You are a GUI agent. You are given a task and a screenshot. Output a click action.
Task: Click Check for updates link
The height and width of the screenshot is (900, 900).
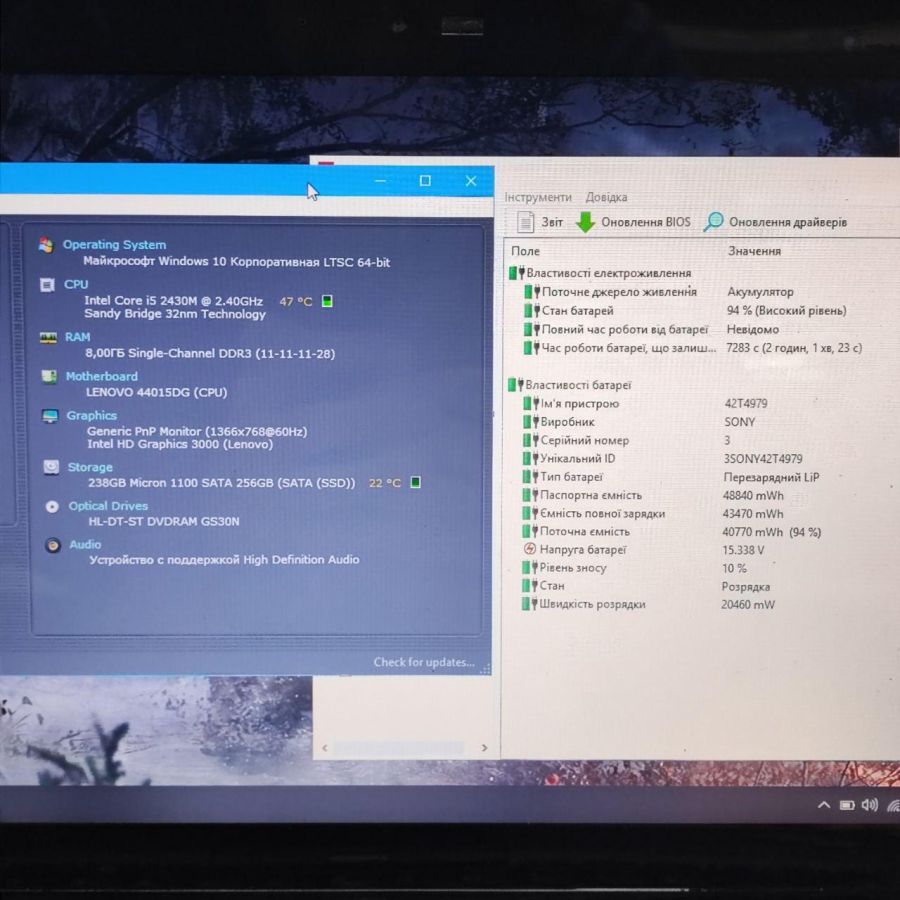tap(424, 662)
